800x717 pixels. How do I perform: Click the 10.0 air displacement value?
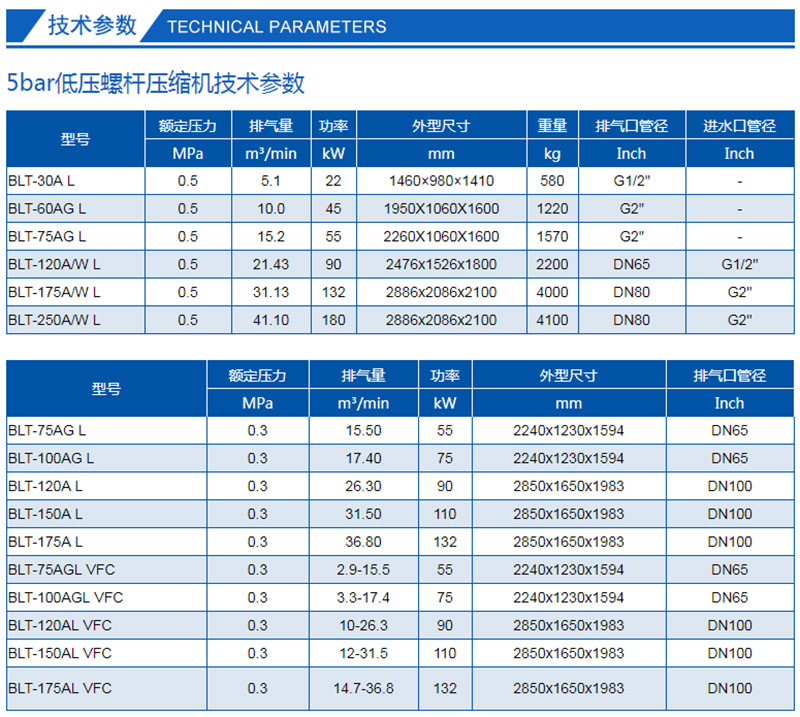point(271,209)
